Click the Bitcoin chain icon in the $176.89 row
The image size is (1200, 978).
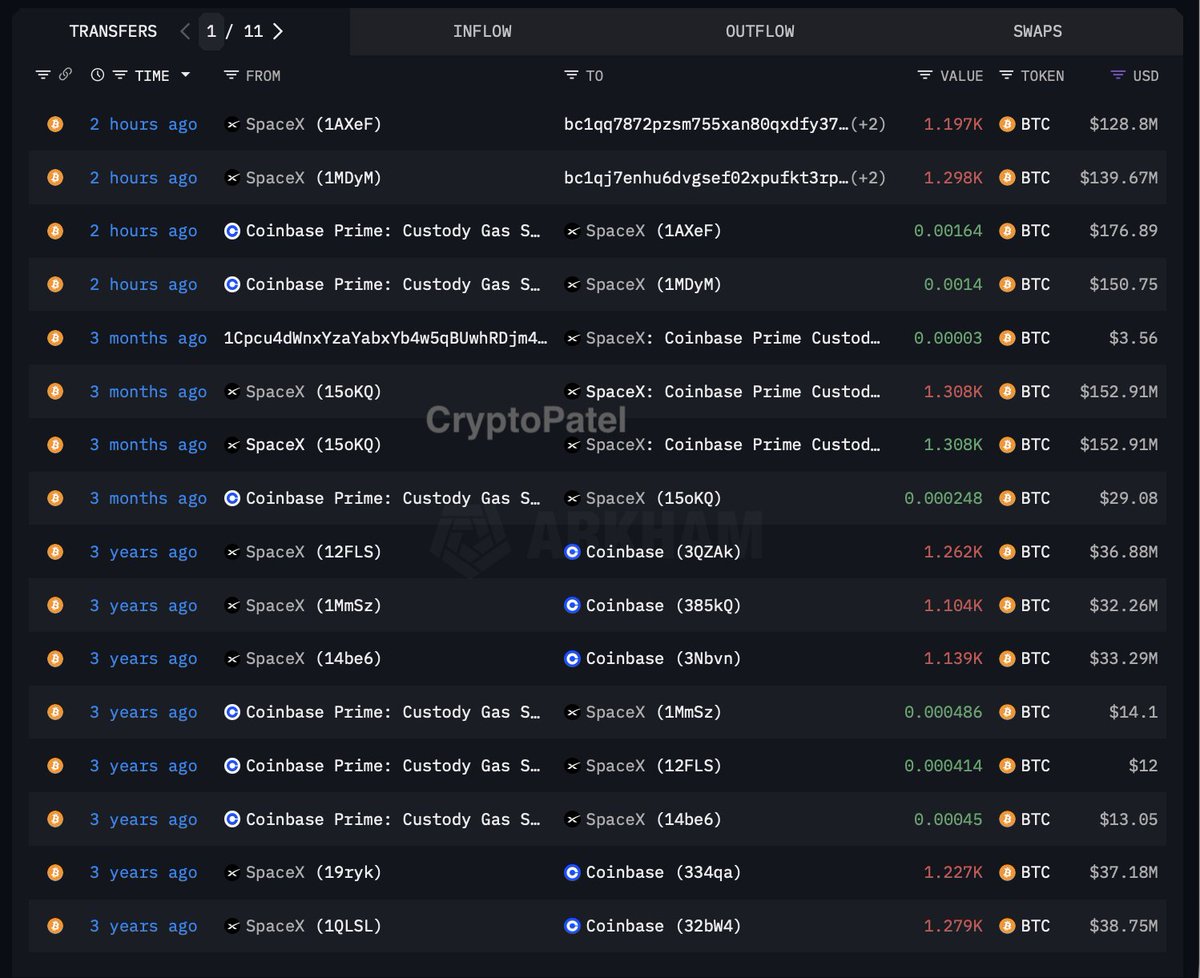55,231
